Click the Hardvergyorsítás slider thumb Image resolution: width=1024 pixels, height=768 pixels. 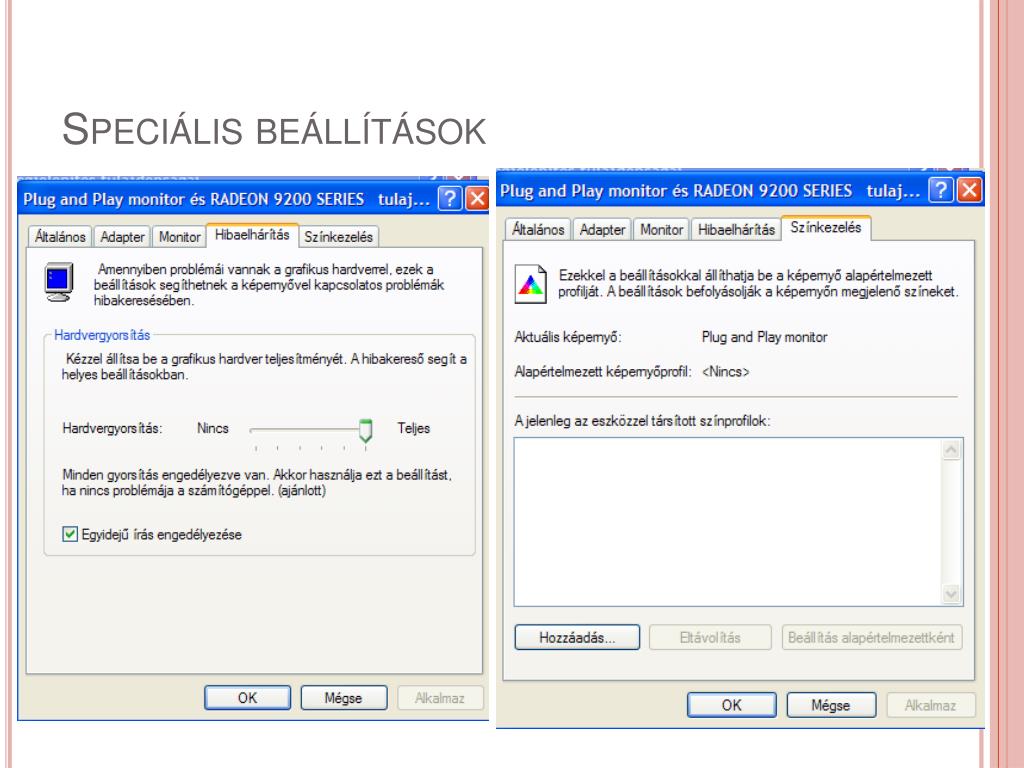pyautogui.click(x=366, y=430)
